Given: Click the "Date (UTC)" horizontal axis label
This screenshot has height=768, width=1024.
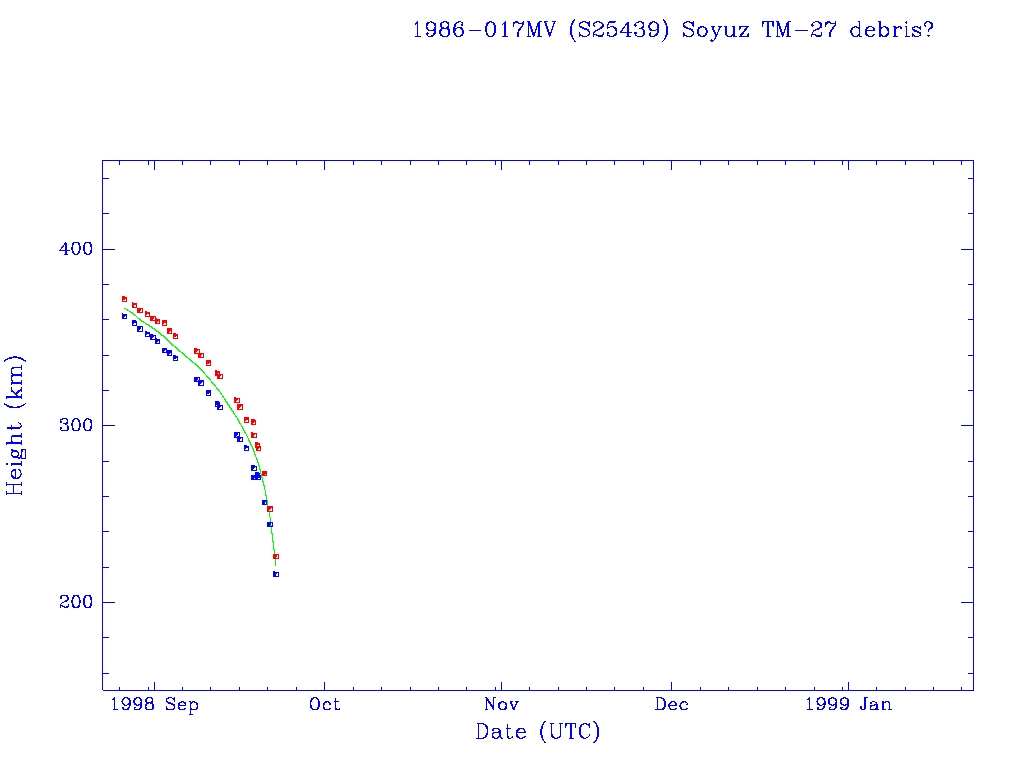Looking at the screenshot, I should [x=538, y=732].
